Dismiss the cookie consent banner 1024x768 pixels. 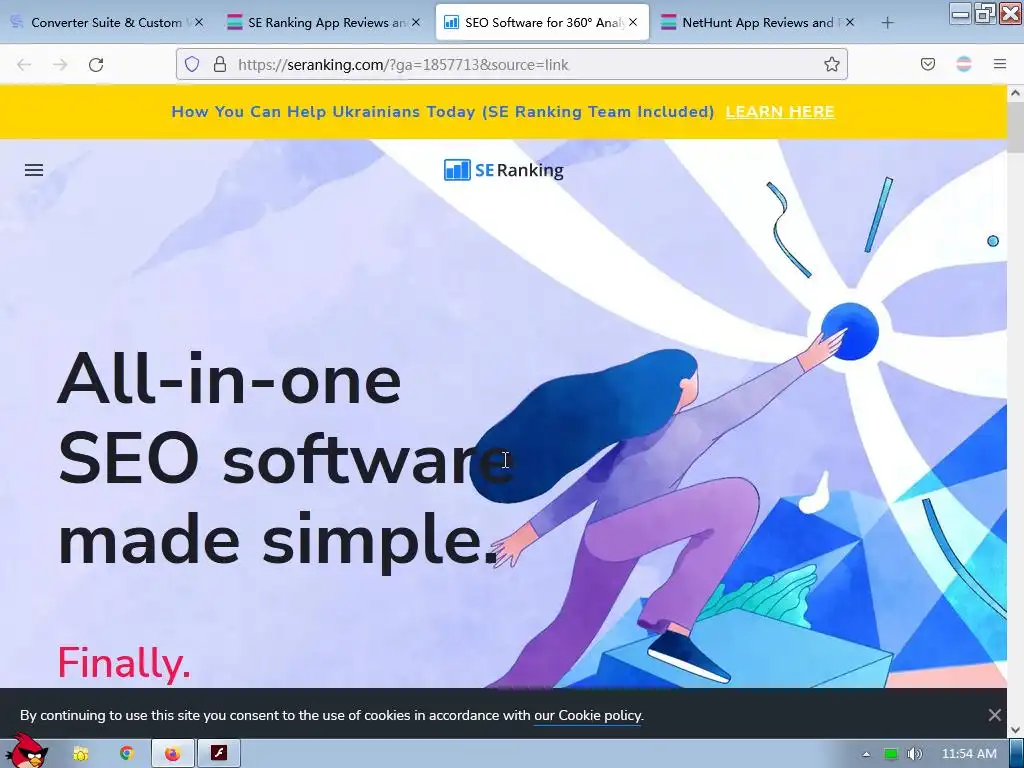click(995, 715)
